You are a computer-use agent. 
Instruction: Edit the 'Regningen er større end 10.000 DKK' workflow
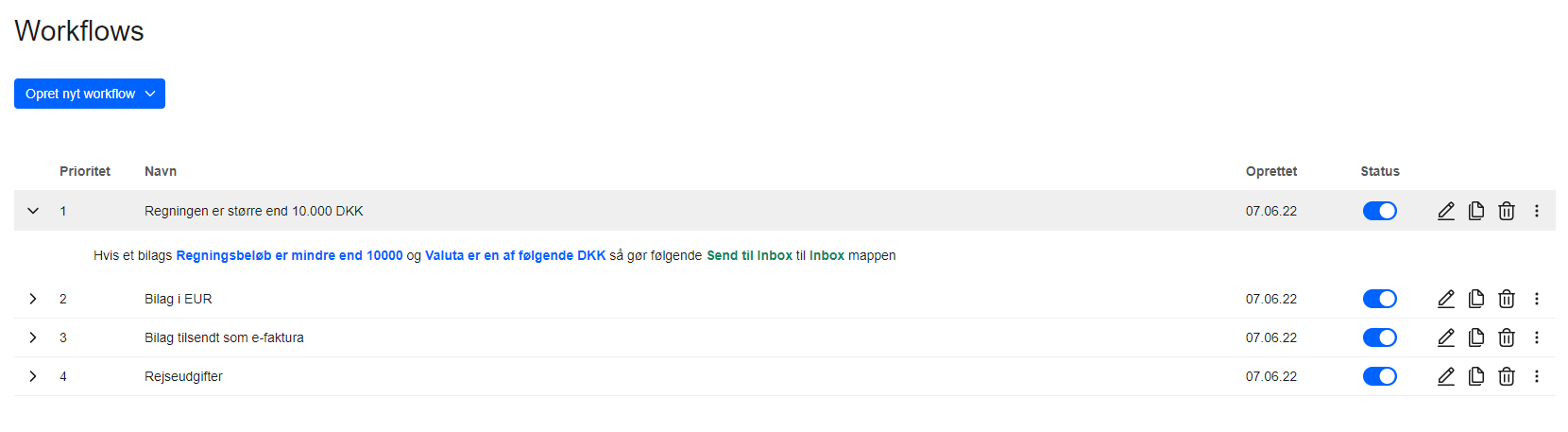coord(1446,211)
